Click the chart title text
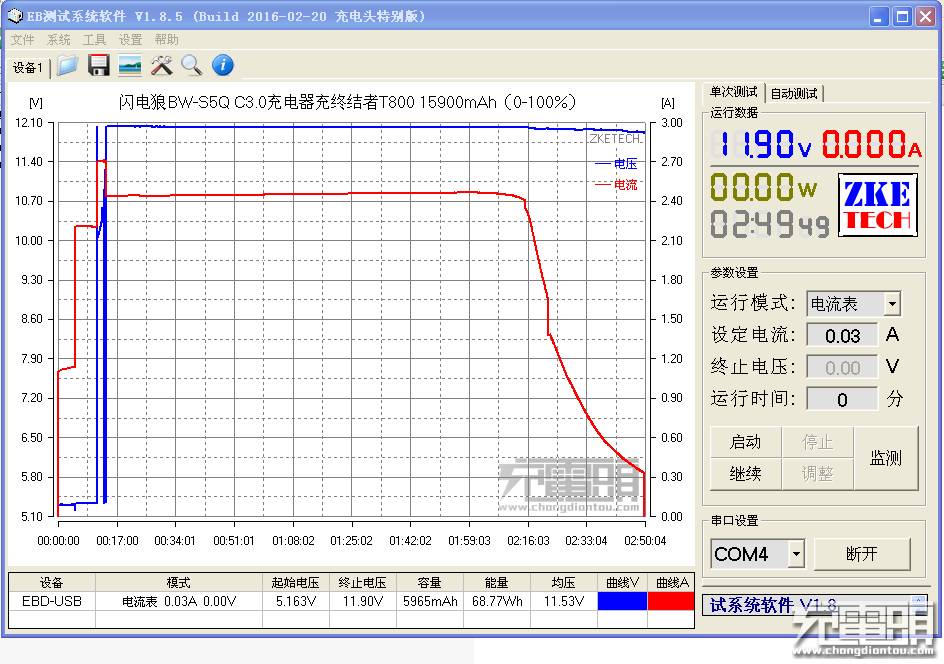This screenshot has height=664, width=944. 347,102
